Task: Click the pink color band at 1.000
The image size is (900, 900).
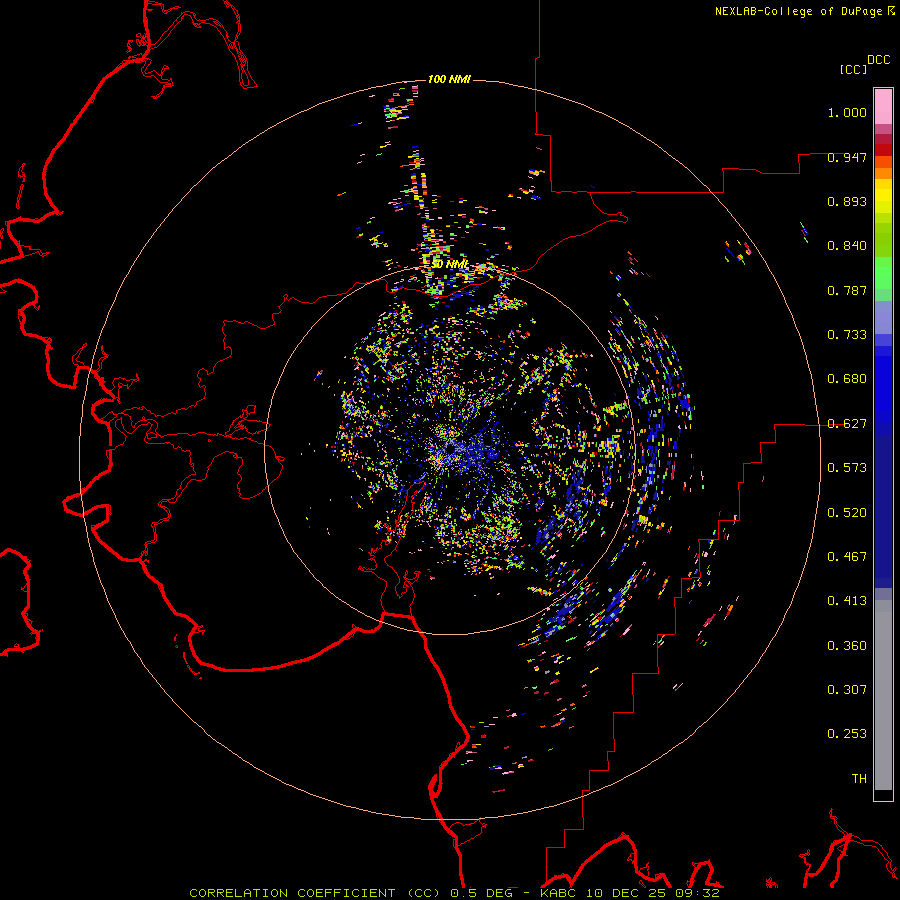Action: pyautogui.click(x=883, y=107)
